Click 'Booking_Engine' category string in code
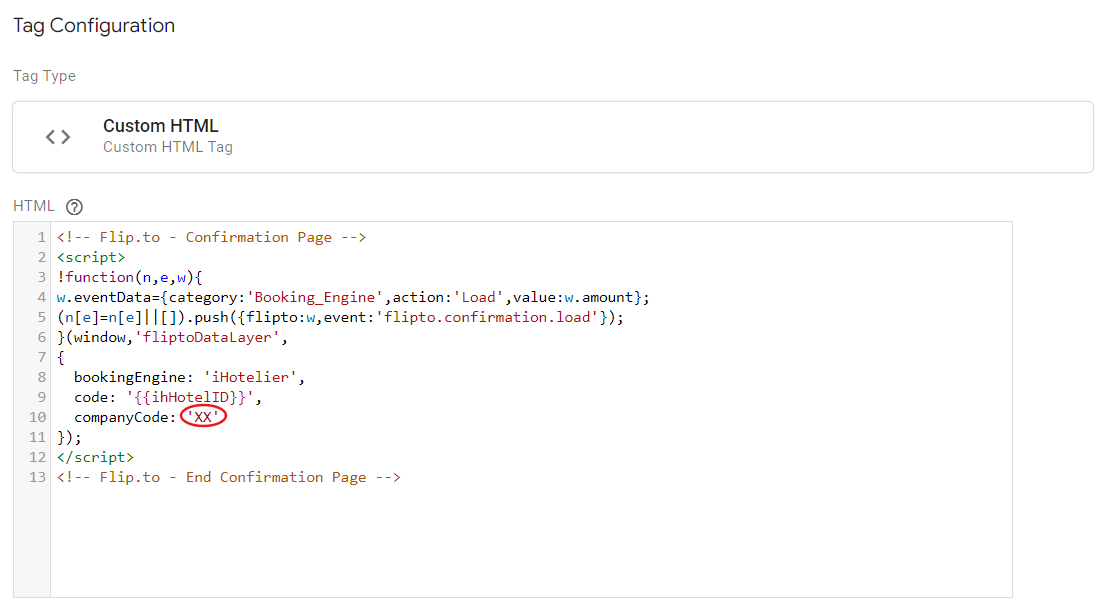The image size is (1108, 612). 317,297
